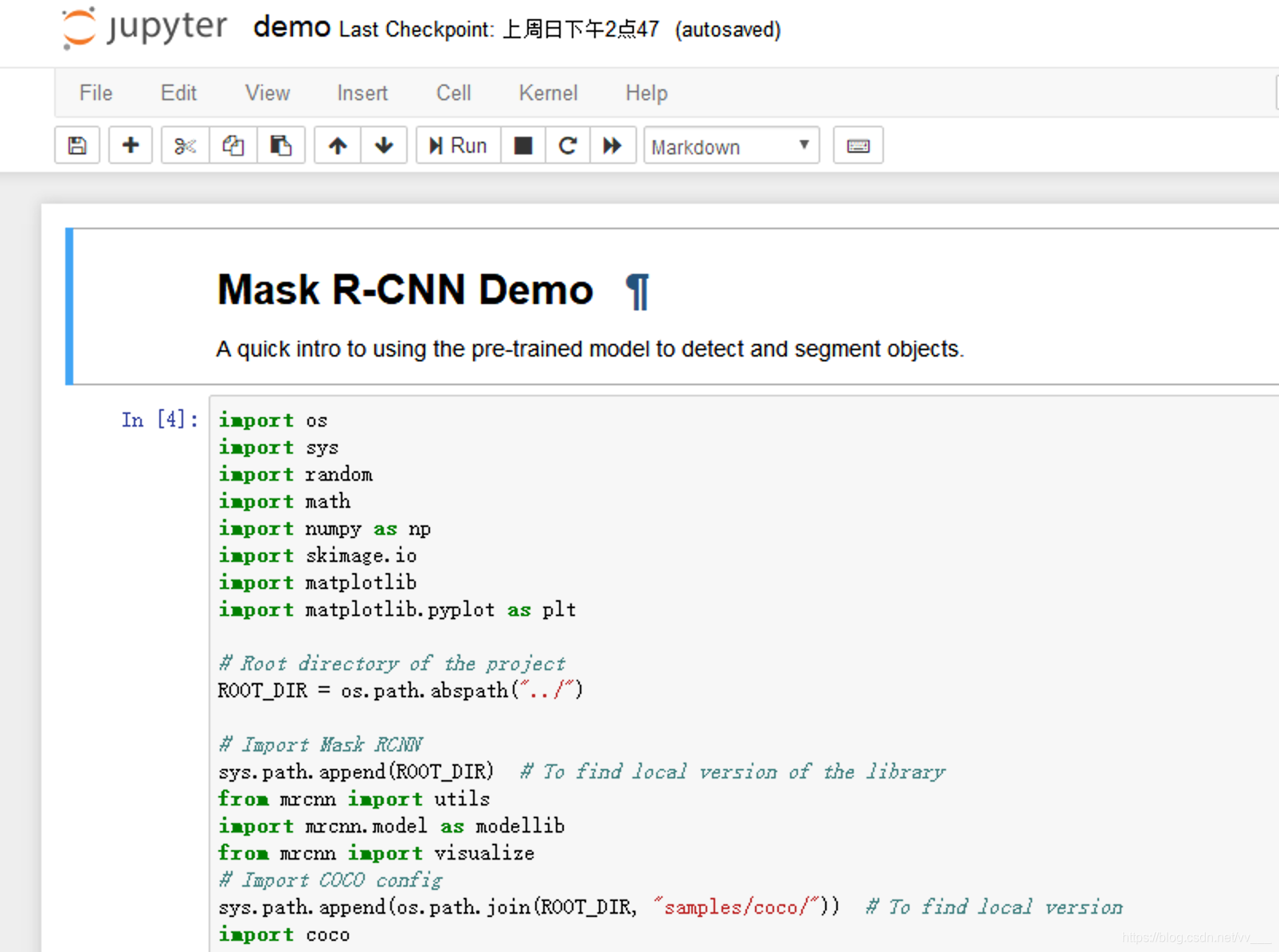Click the 'import math' code line
Viewport: 1279px width, 952px height.
[x=284, y=501]
